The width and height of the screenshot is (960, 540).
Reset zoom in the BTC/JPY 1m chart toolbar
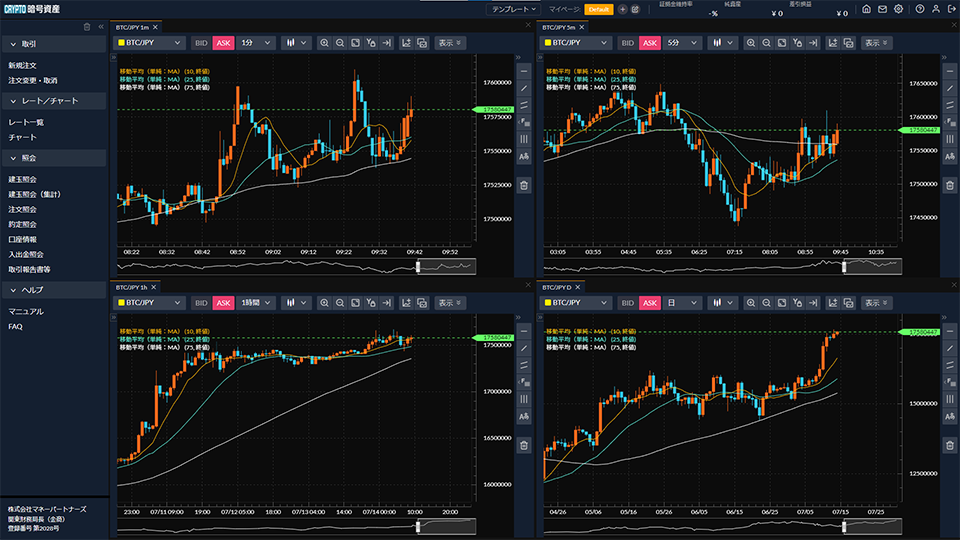(355, 43)
